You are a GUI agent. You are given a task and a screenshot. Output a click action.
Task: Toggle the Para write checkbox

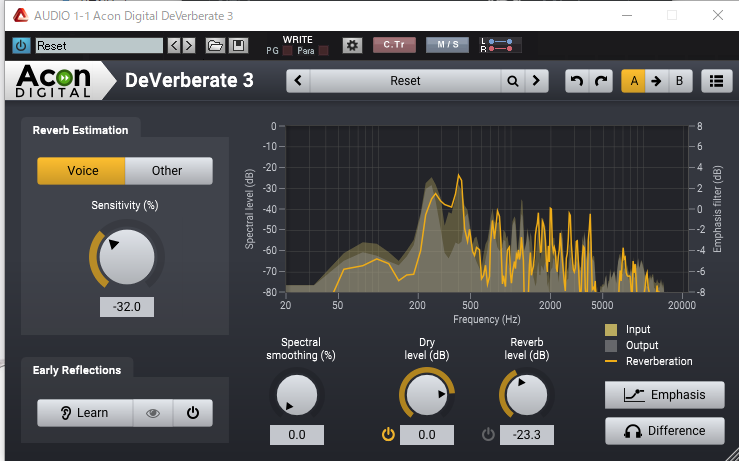pyautogui.click(x=324, y=51)
